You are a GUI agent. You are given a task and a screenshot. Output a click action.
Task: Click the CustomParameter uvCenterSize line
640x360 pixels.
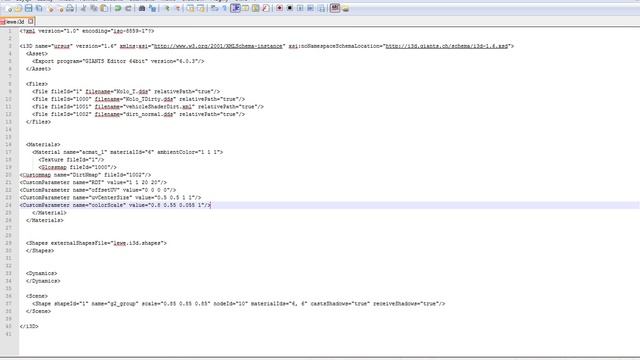pyautogui.click(x=110, y=198)
